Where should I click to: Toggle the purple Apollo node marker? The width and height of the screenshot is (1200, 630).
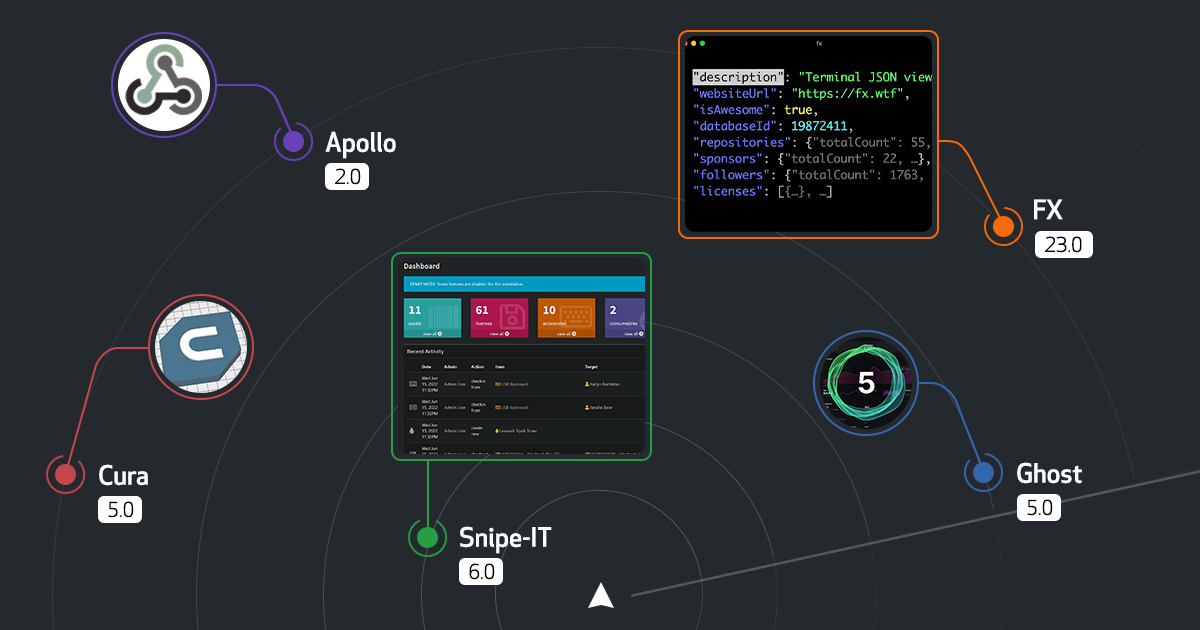pos(293,142)
